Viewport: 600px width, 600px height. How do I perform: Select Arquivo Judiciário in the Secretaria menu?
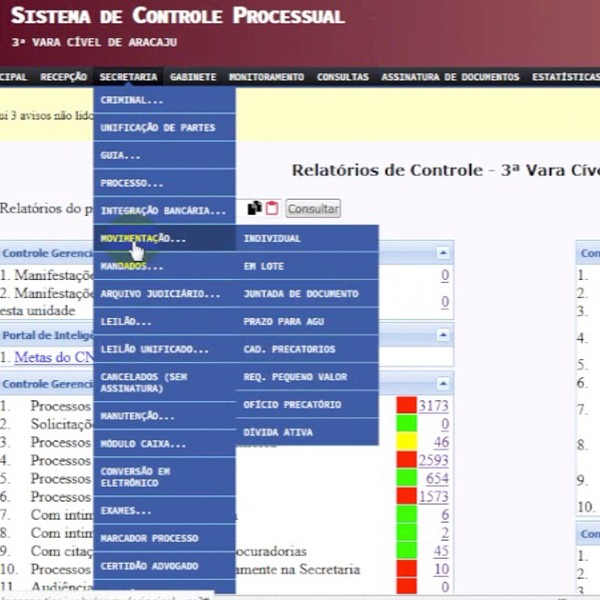tap(160, 294)
